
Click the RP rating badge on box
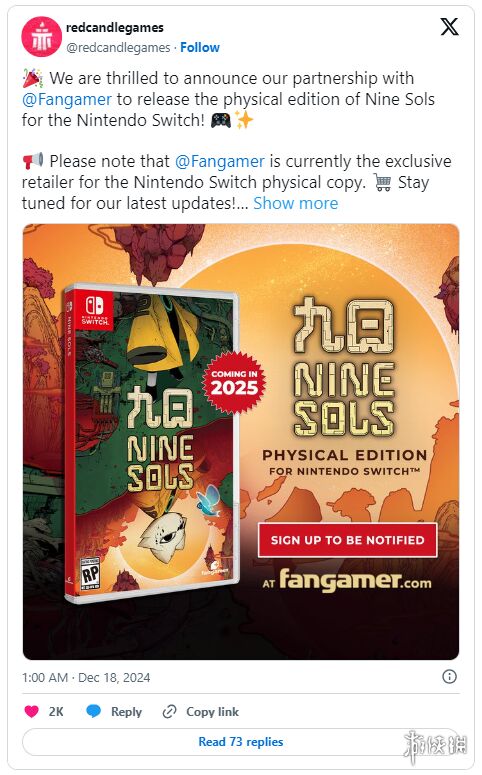click(x=90, y=573)
